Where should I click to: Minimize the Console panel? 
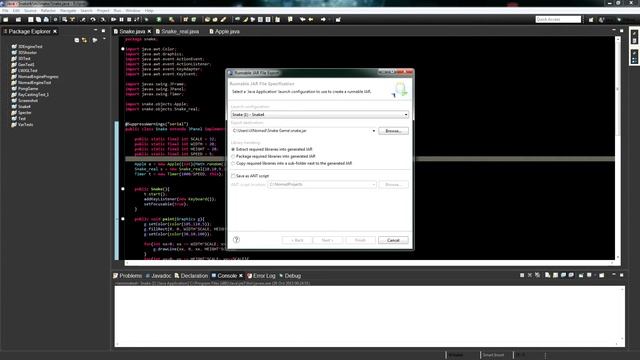pos(614,275)
